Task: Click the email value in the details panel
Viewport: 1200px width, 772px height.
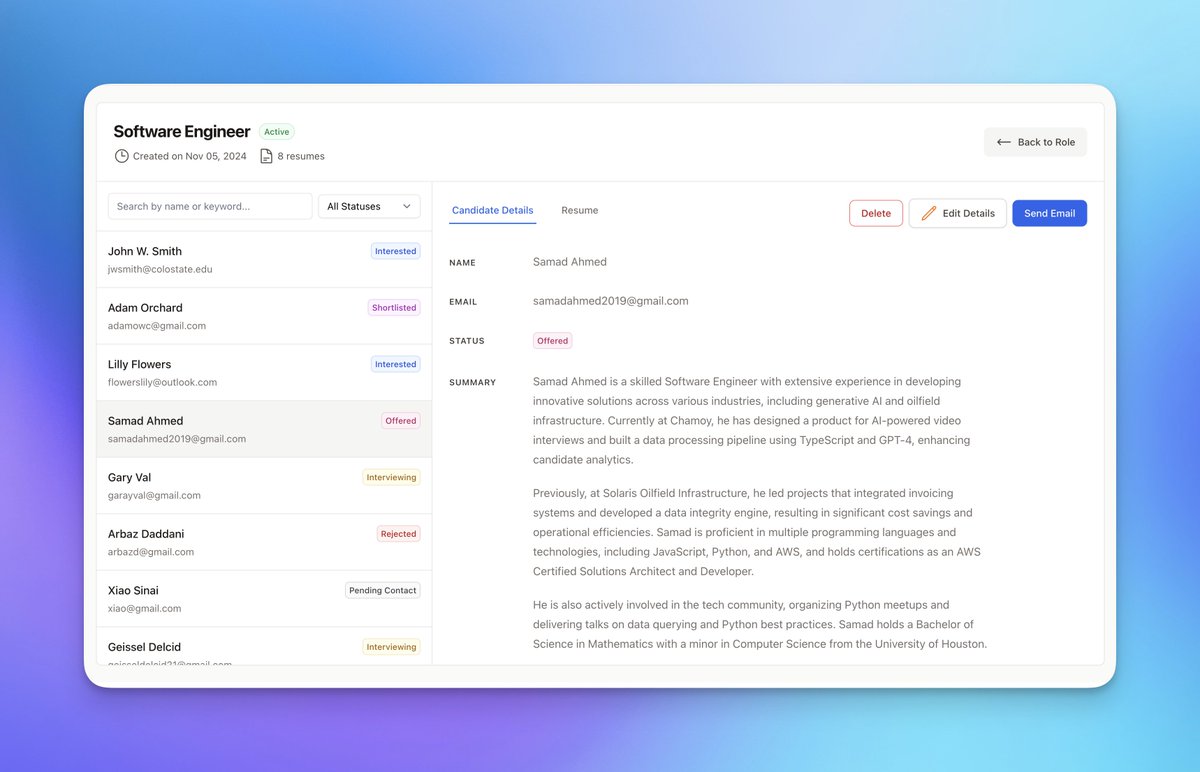Action: point(611,301)
